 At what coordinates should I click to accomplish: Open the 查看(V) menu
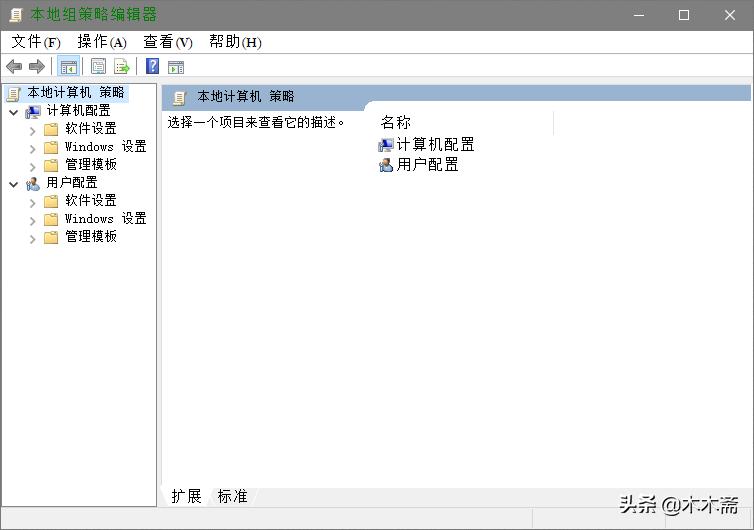tap(168, 42)
